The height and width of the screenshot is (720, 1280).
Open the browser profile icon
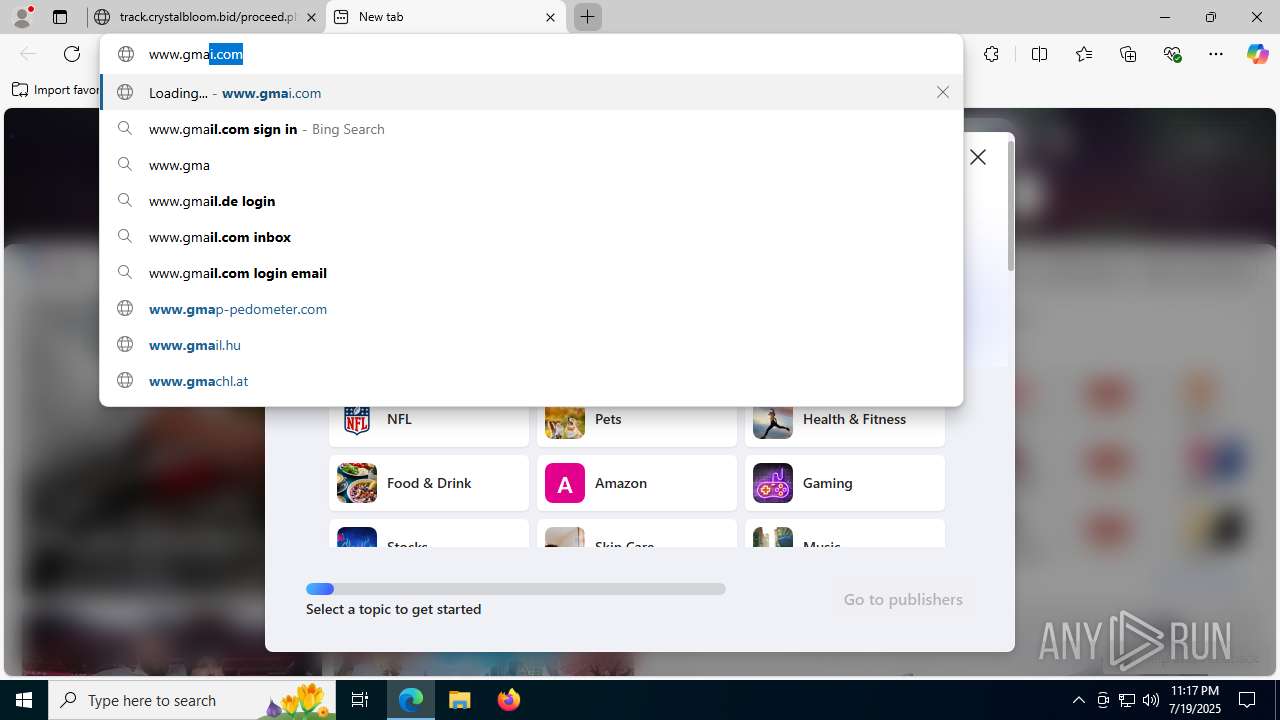click(22, 16)
